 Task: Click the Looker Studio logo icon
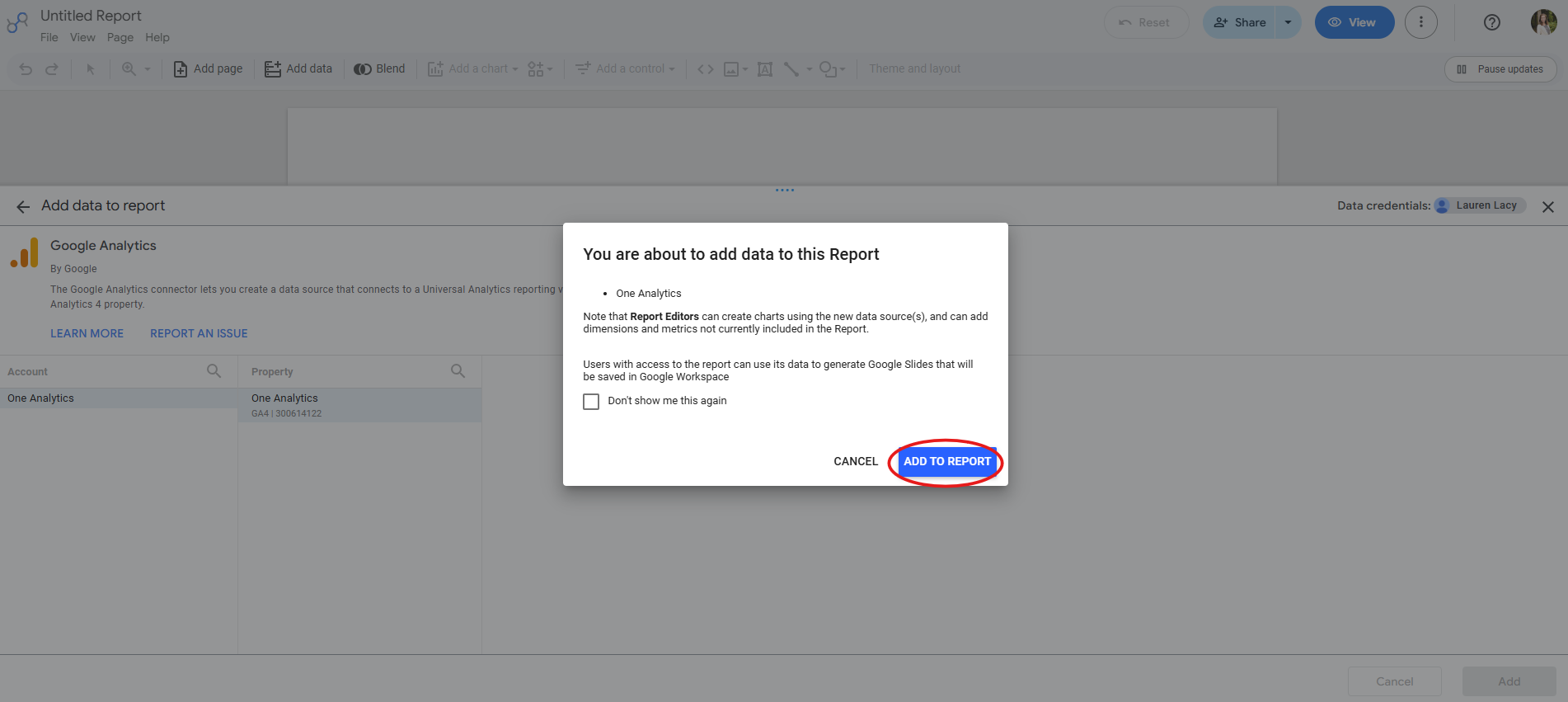(x=17, y=23)
